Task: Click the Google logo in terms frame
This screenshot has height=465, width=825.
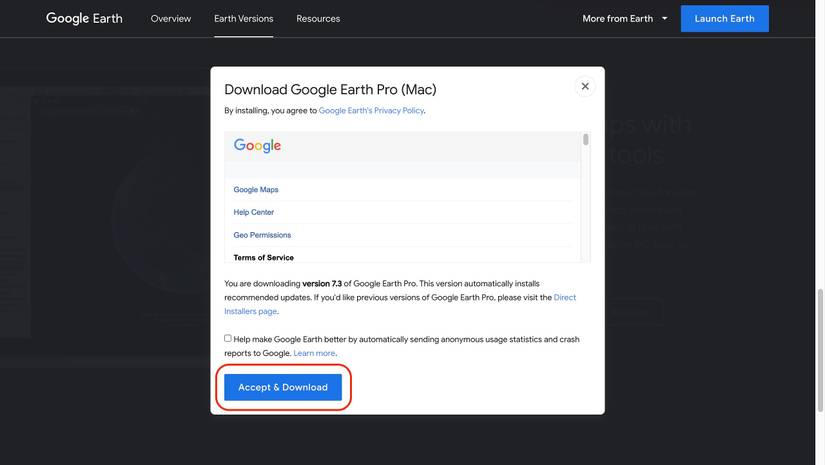Action: click(x=257, y=146)
